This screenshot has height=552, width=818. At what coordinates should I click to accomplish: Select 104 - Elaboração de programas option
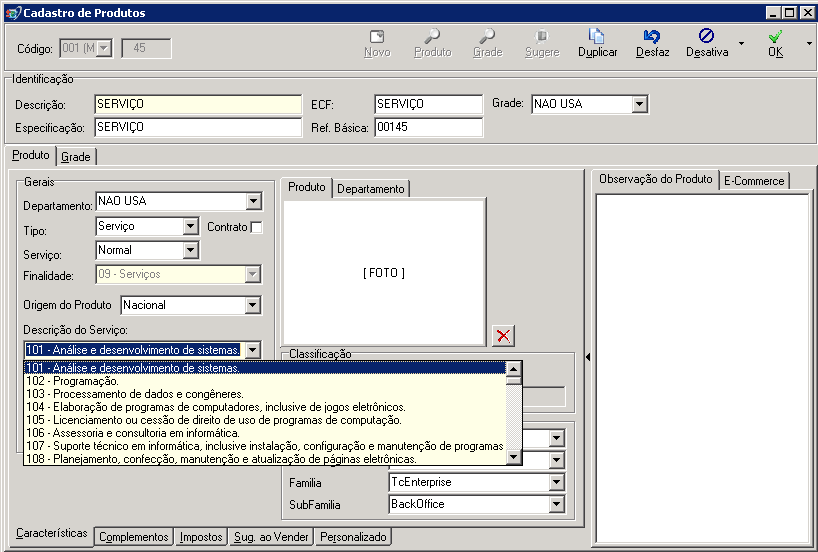tap(265, 407)
